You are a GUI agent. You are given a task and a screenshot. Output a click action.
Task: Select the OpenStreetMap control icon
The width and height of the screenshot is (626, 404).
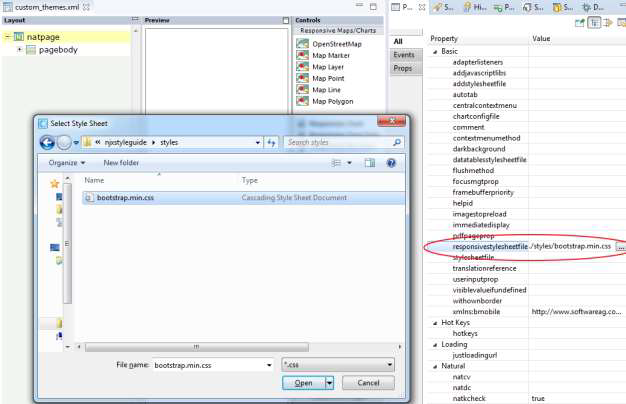303,45
